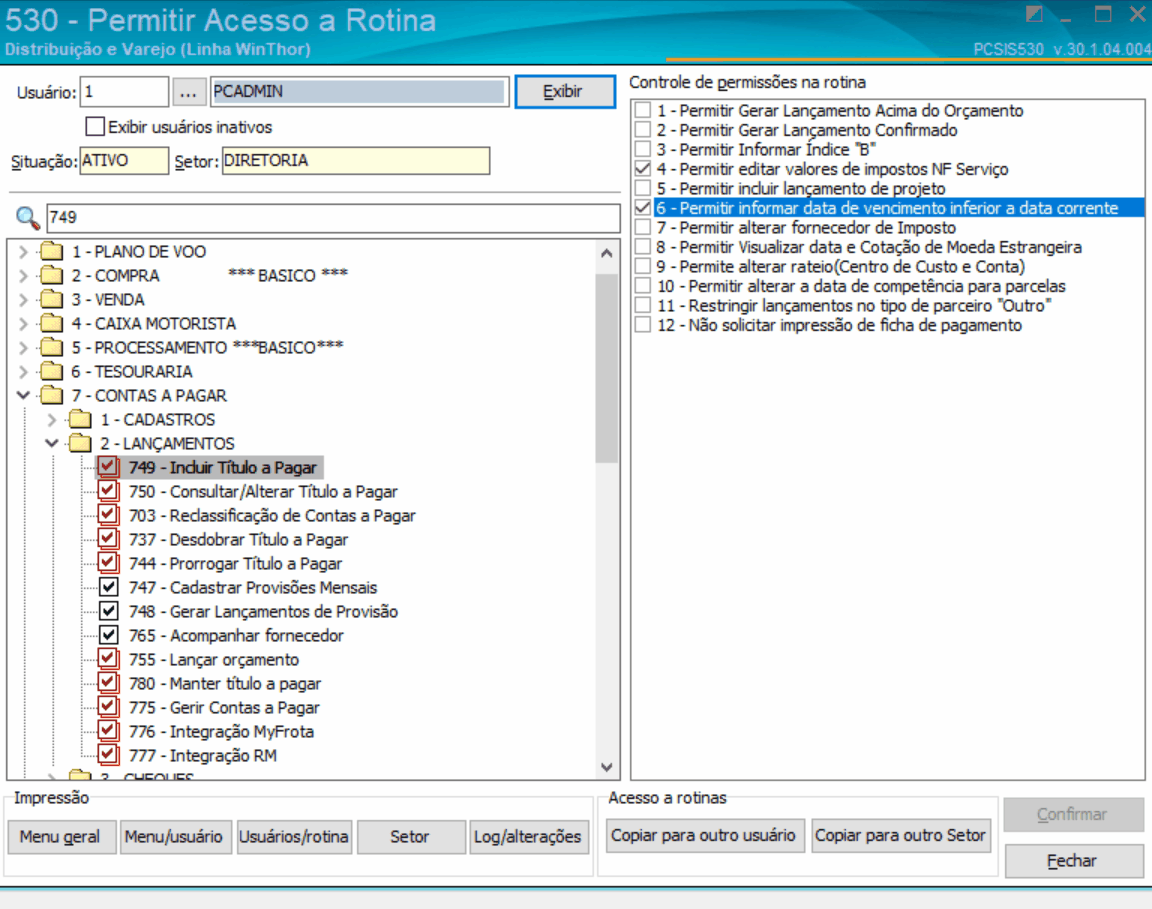Click the Usuários/rotina button
Viewport: 1152px width, 909px height.
(294, 836)
